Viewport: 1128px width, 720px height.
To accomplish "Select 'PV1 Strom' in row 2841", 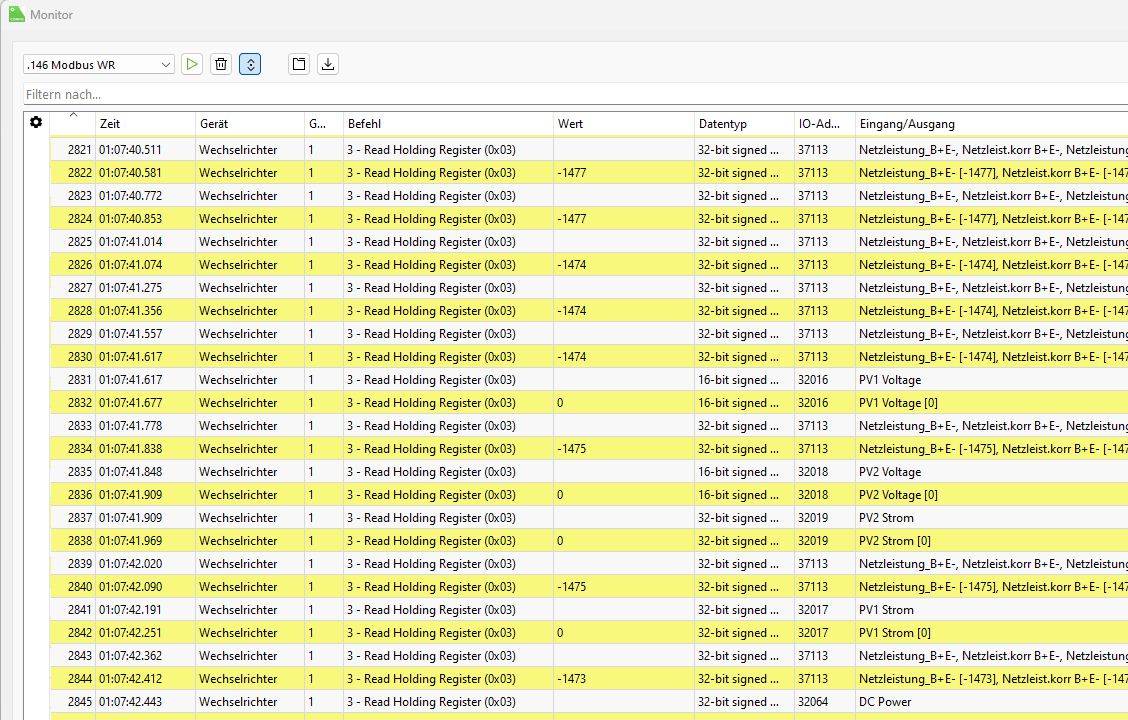I will point(886,610).
